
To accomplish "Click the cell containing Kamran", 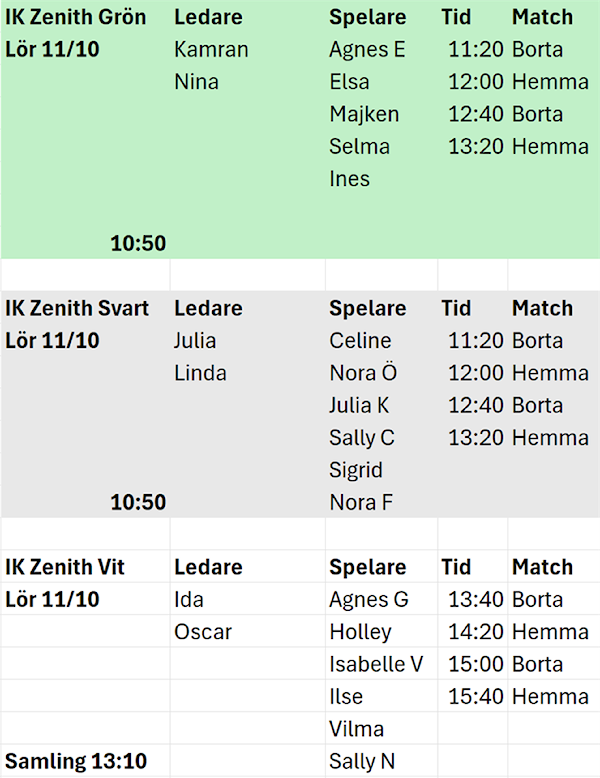I will [x=211, y=50].
